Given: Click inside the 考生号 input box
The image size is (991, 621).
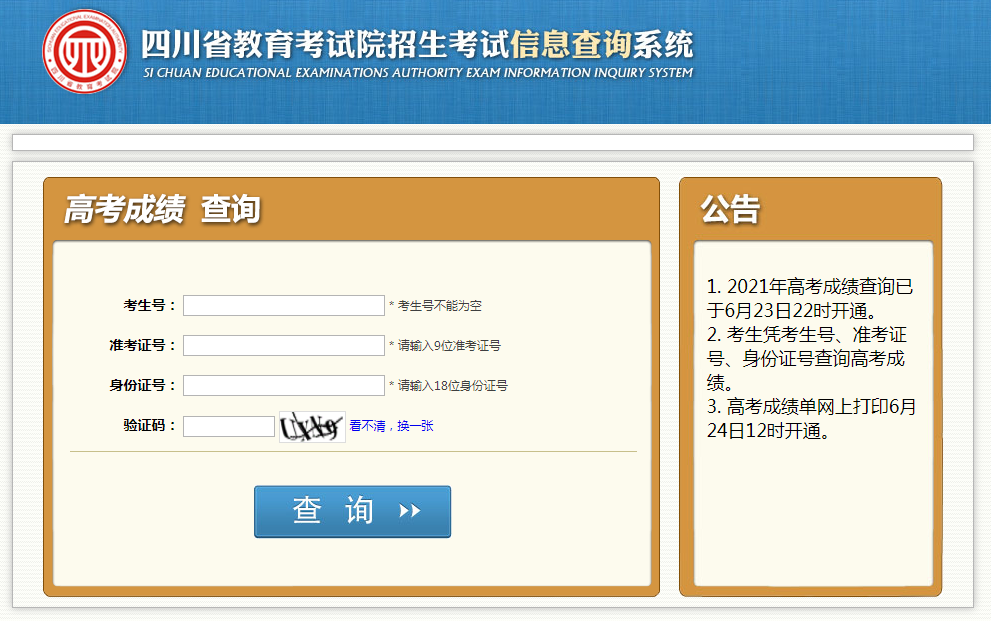Looking at the screenshot, I should [x=283, y=305].
